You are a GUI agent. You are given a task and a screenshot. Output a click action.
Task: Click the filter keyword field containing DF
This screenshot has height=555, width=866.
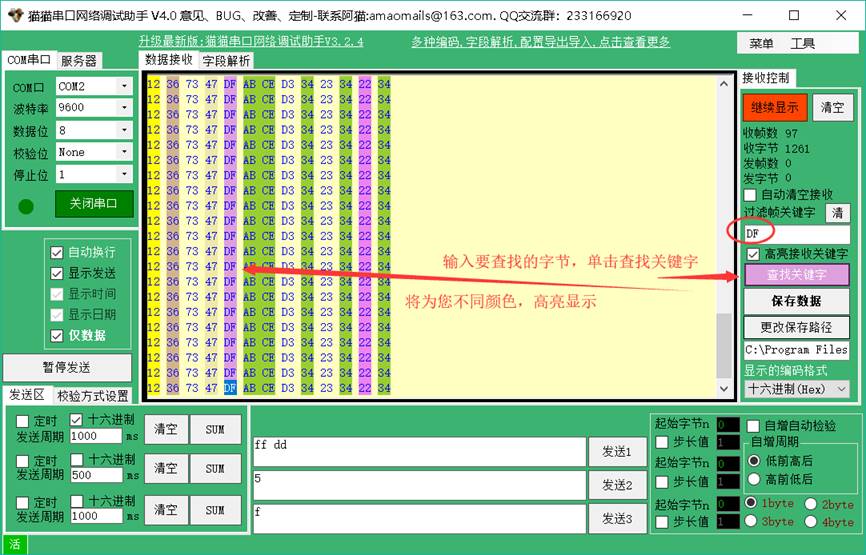tap(794, 233)
